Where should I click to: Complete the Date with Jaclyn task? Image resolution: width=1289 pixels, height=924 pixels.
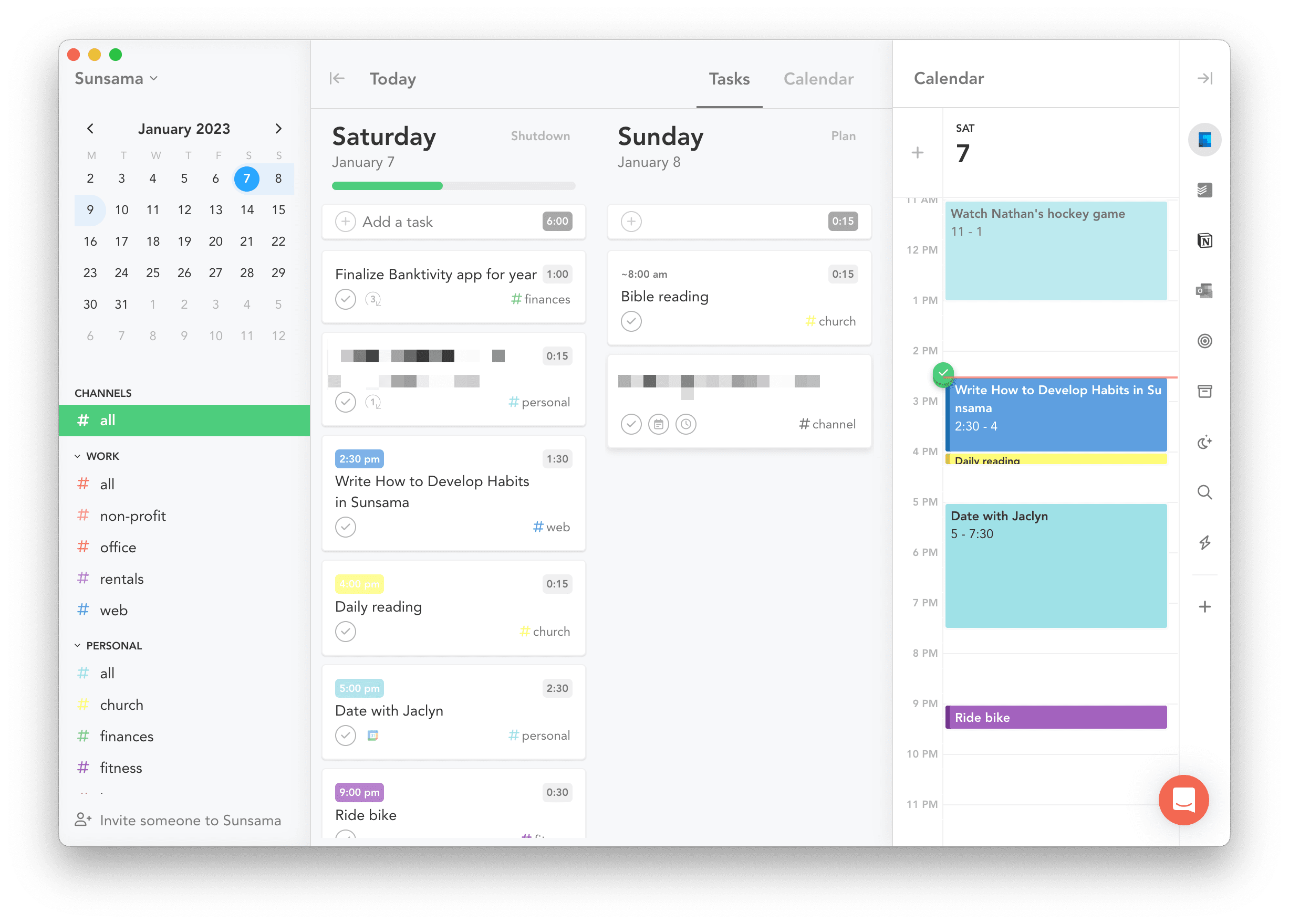[346, 736]
